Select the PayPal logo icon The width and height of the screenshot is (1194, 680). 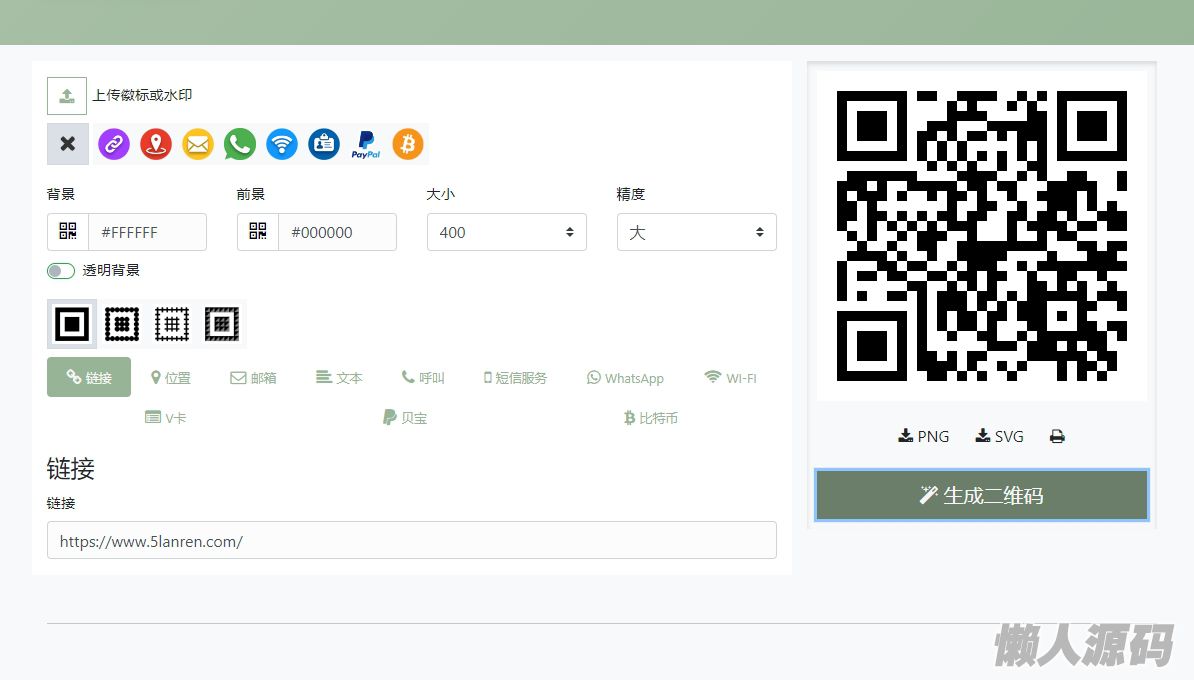tap(366, 144)
